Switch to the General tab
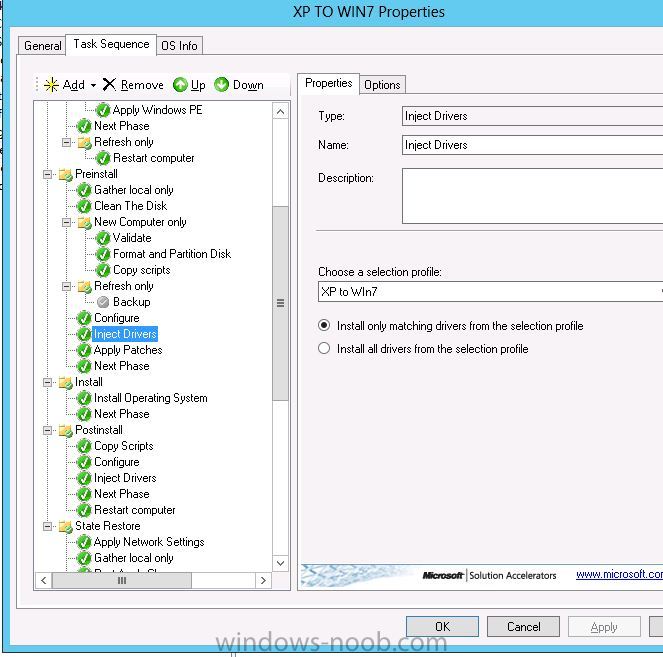The width and height of the screenshot is (663, 657). tap(42, 46)
